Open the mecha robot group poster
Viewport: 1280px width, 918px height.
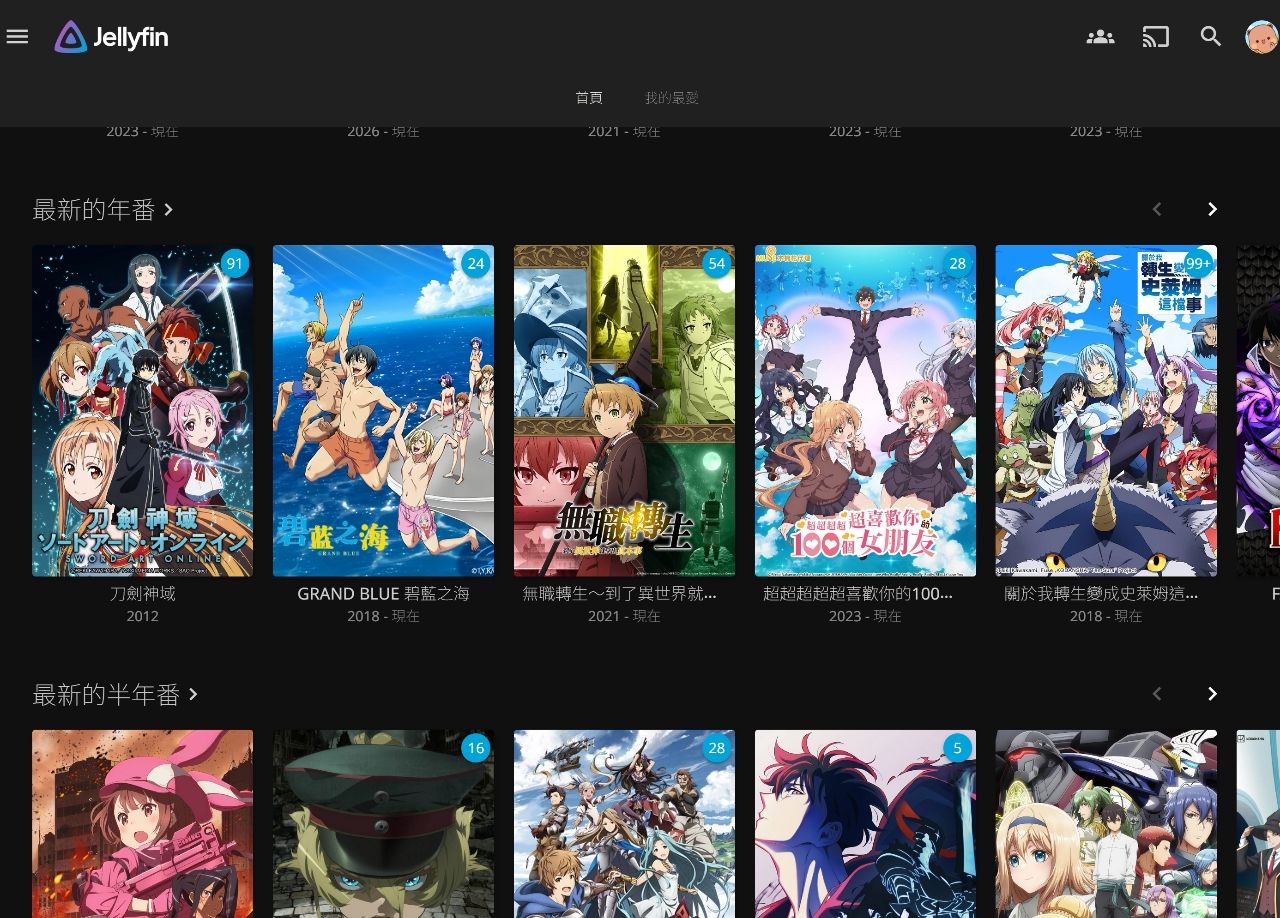[x=1106, y=824]
